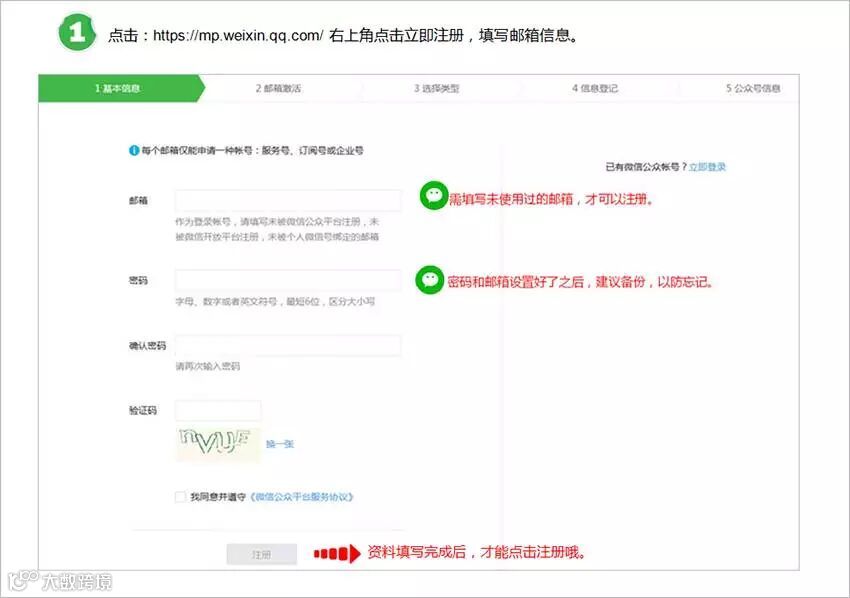The width and height of the screenshot is (850, 598).
Task: Click the 立即登录 login link
Action: [x=707, y=167]
